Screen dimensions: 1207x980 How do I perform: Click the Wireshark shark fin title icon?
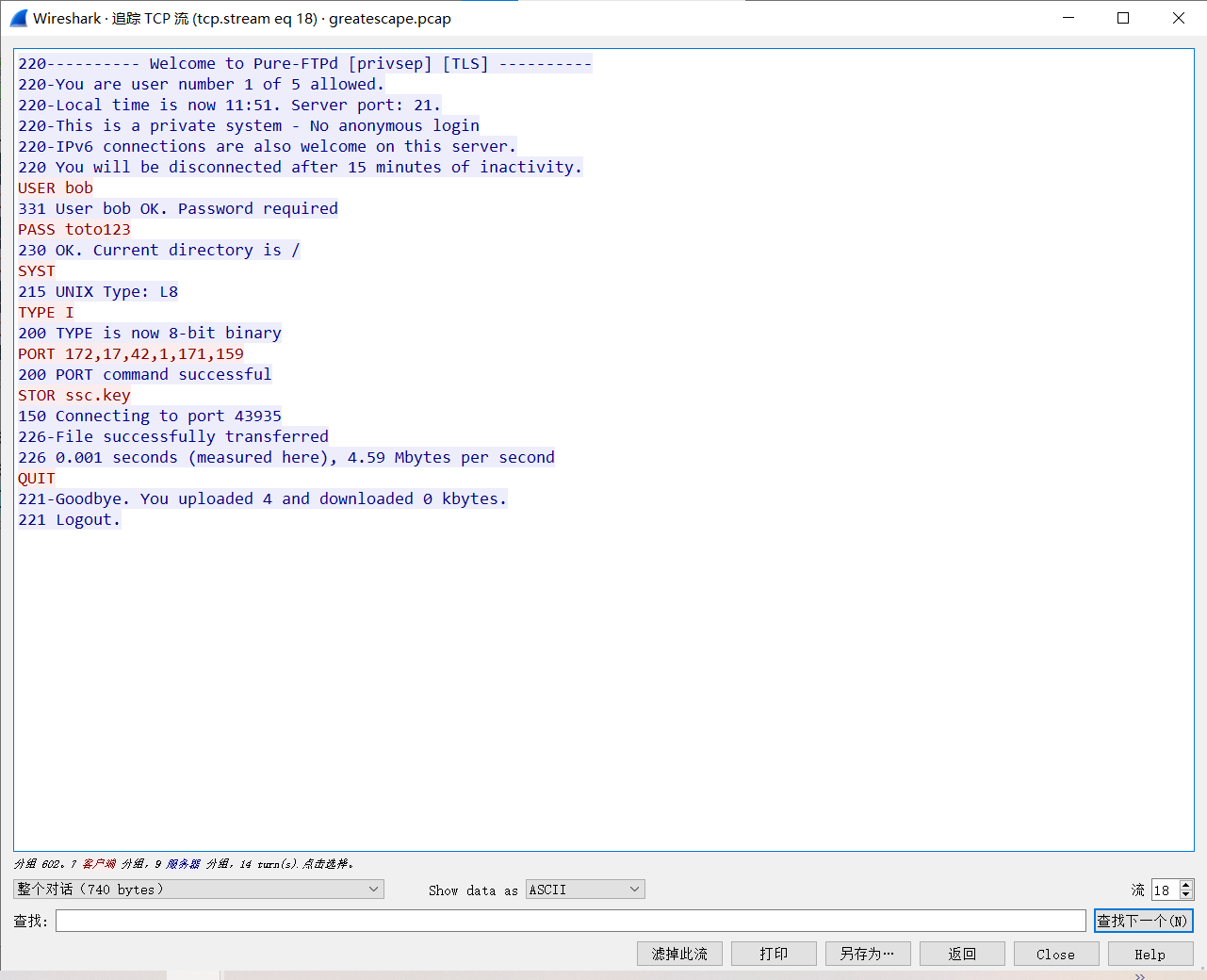click(18, 18)
